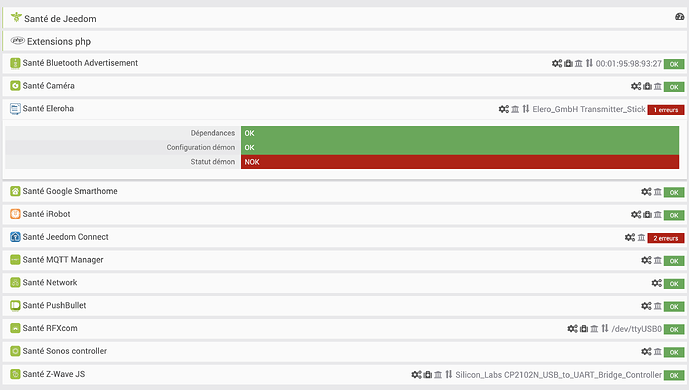Screen dimensions: 689x390
Task: Expand the Santé Jeedom Connect section
Action: pyautogui.click(x=344, y=237)
